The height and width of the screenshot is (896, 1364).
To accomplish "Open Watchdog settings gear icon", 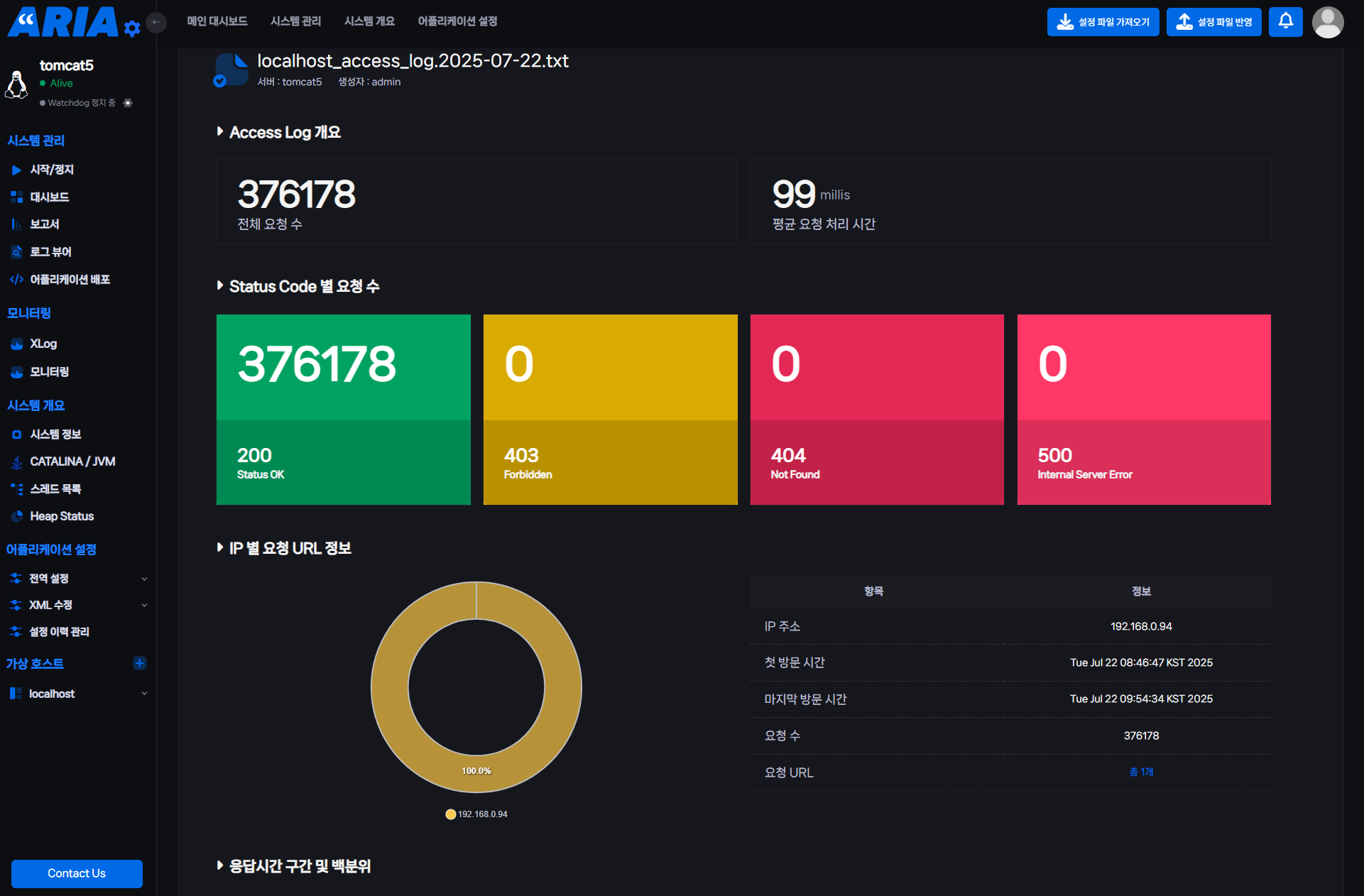I will tap(128, 103).
